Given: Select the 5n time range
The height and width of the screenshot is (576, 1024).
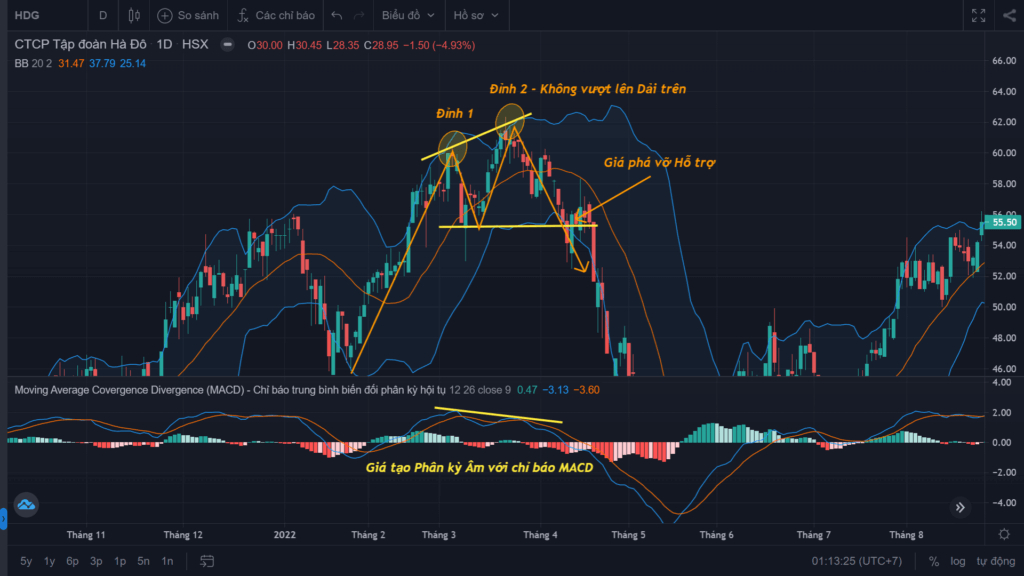Looking at the screenshot, I should pyautogui.click(x=143, y=561).
